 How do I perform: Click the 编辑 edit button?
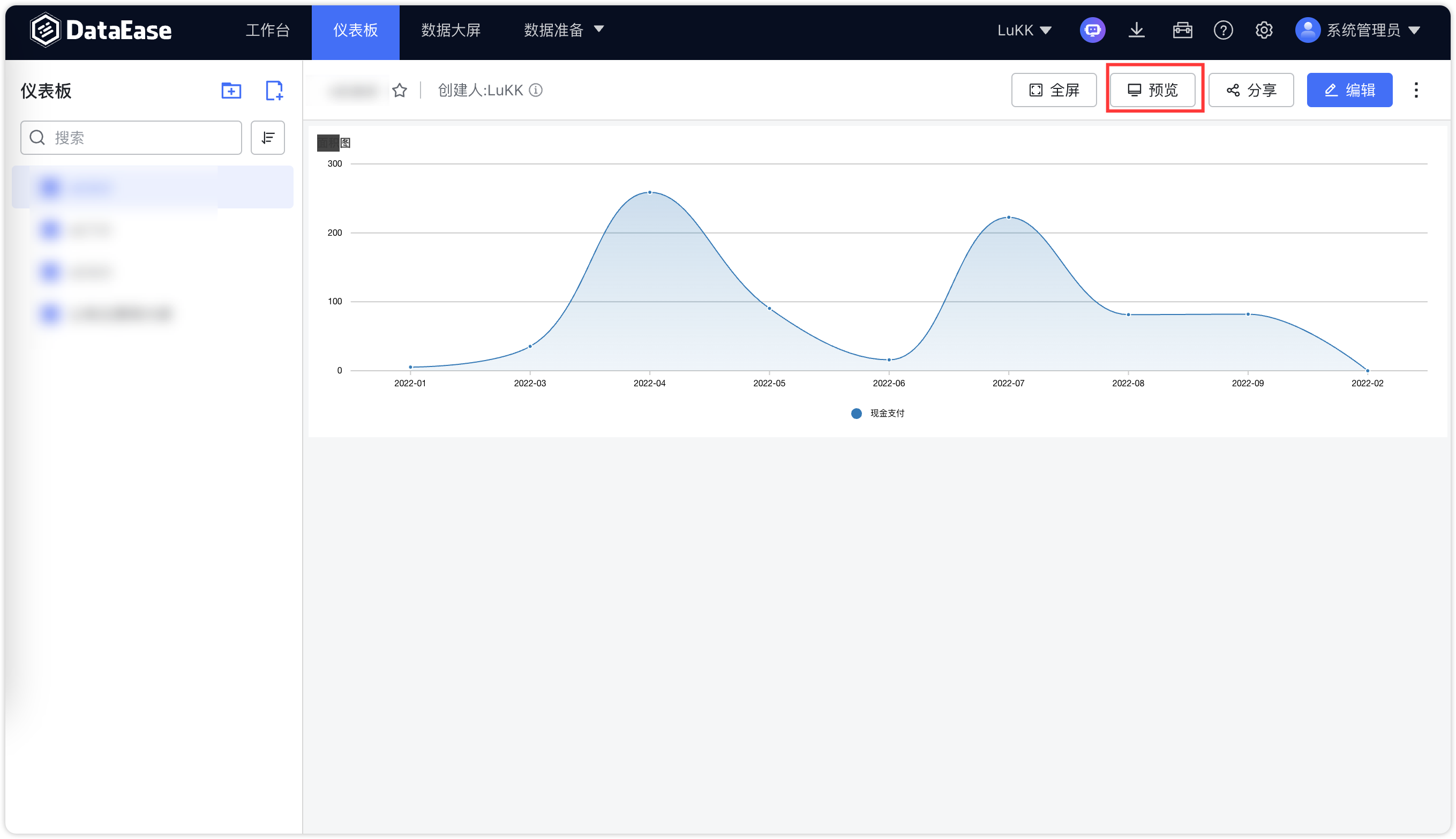pos(1349,90)
